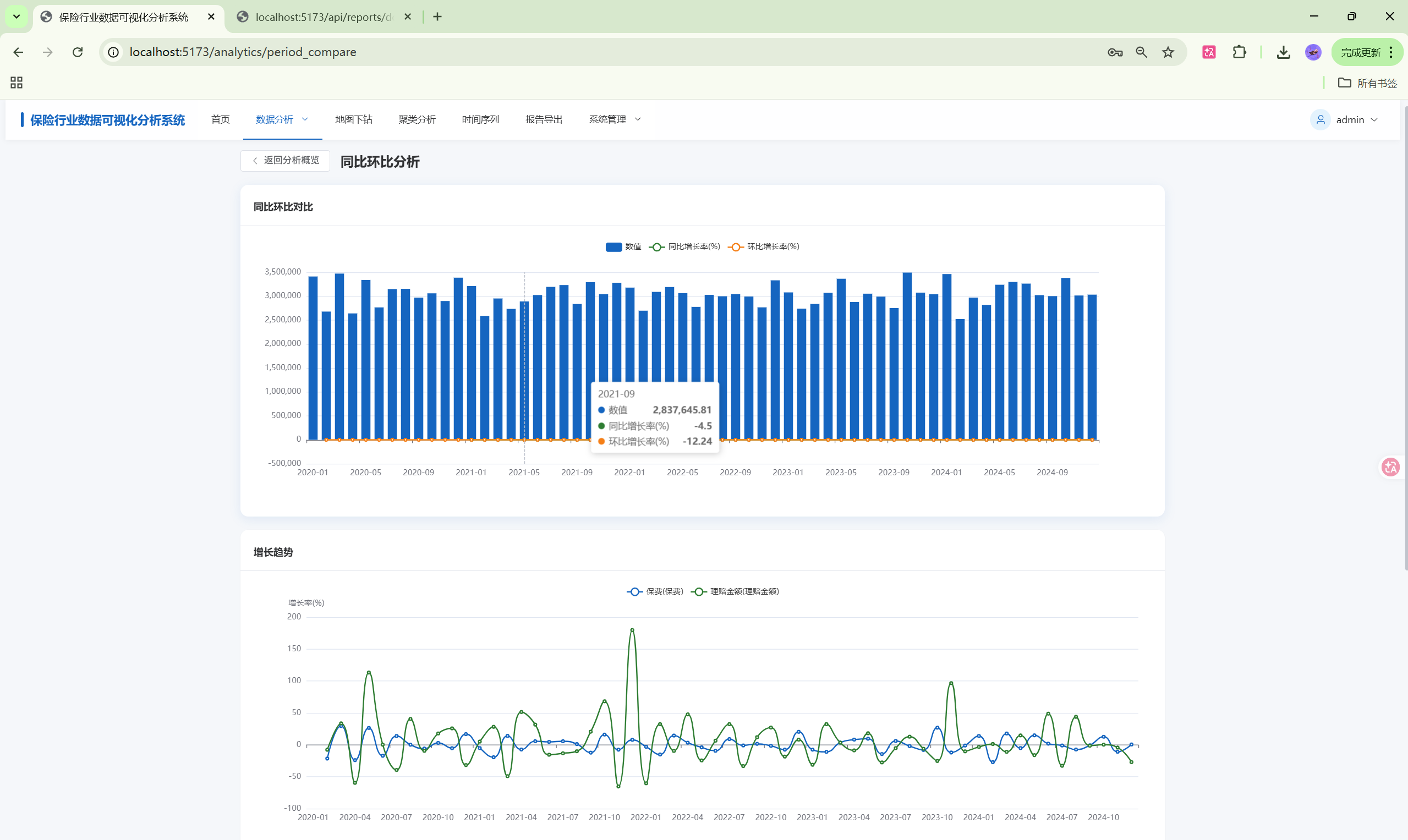Open the 报告导出 menu item
The image size is (1408, 840).
click(544, 119)
